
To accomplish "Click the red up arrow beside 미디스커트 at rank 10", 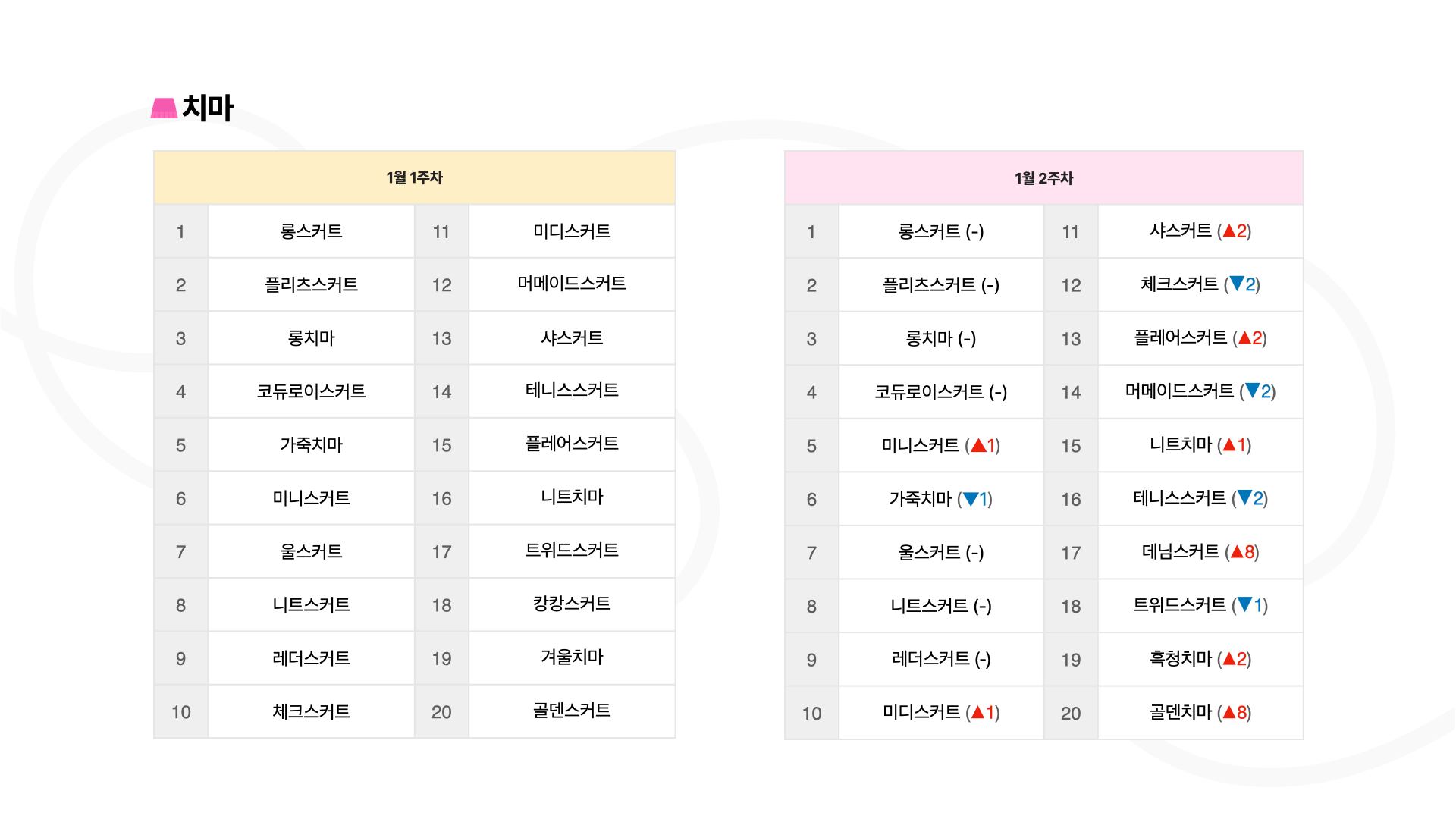I will tap(978, 712).
